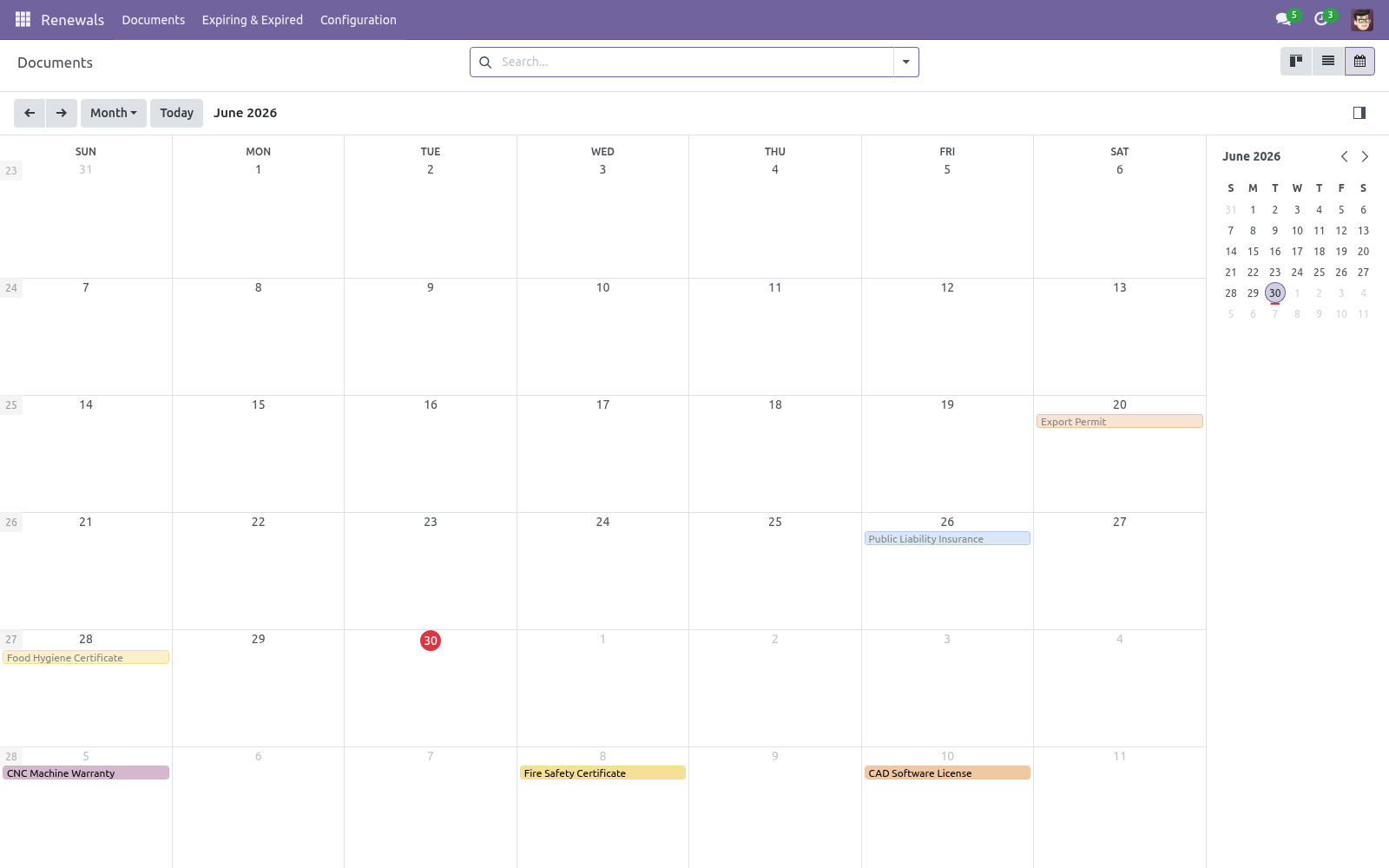Open Expiring & Expired menu
The width and height of the screenshot is (1389, 868).
pos(253,20)
